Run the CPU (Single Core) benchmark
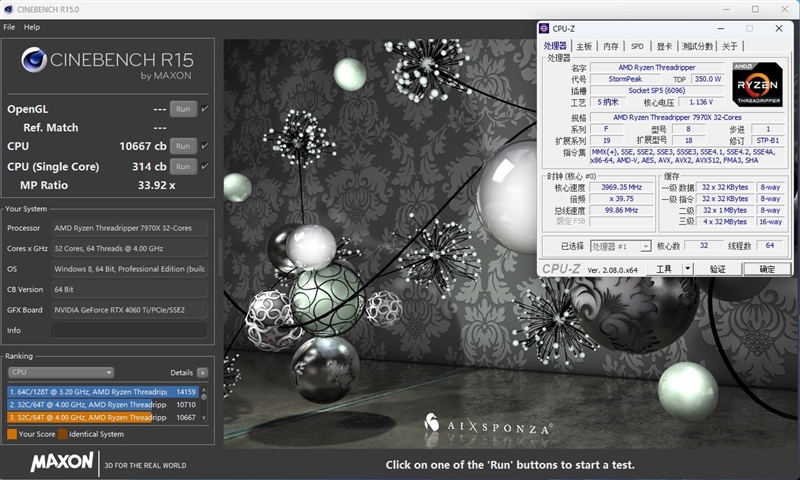 coord(183,166)
